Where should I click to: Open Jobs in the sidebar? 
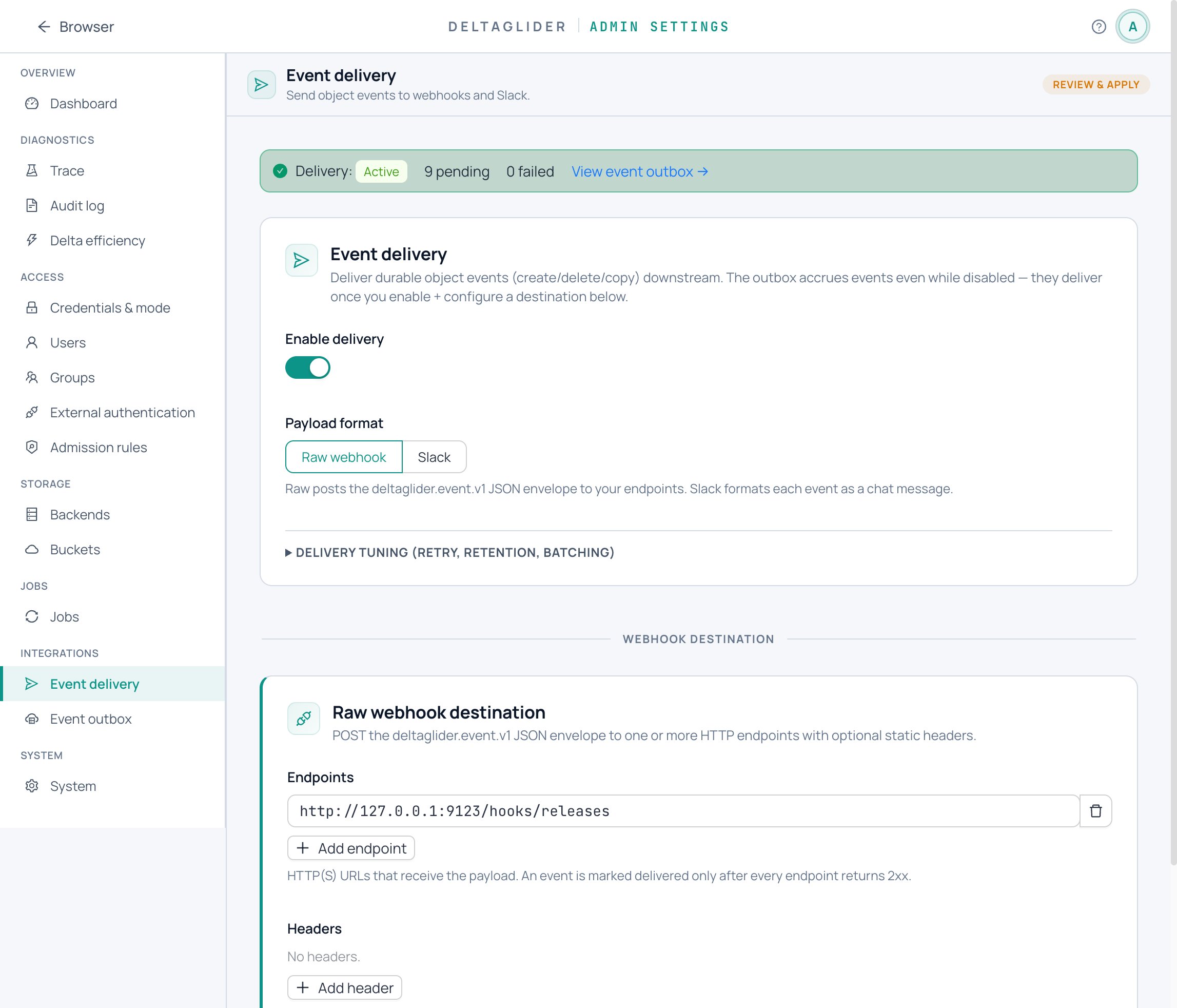(112, 616)
